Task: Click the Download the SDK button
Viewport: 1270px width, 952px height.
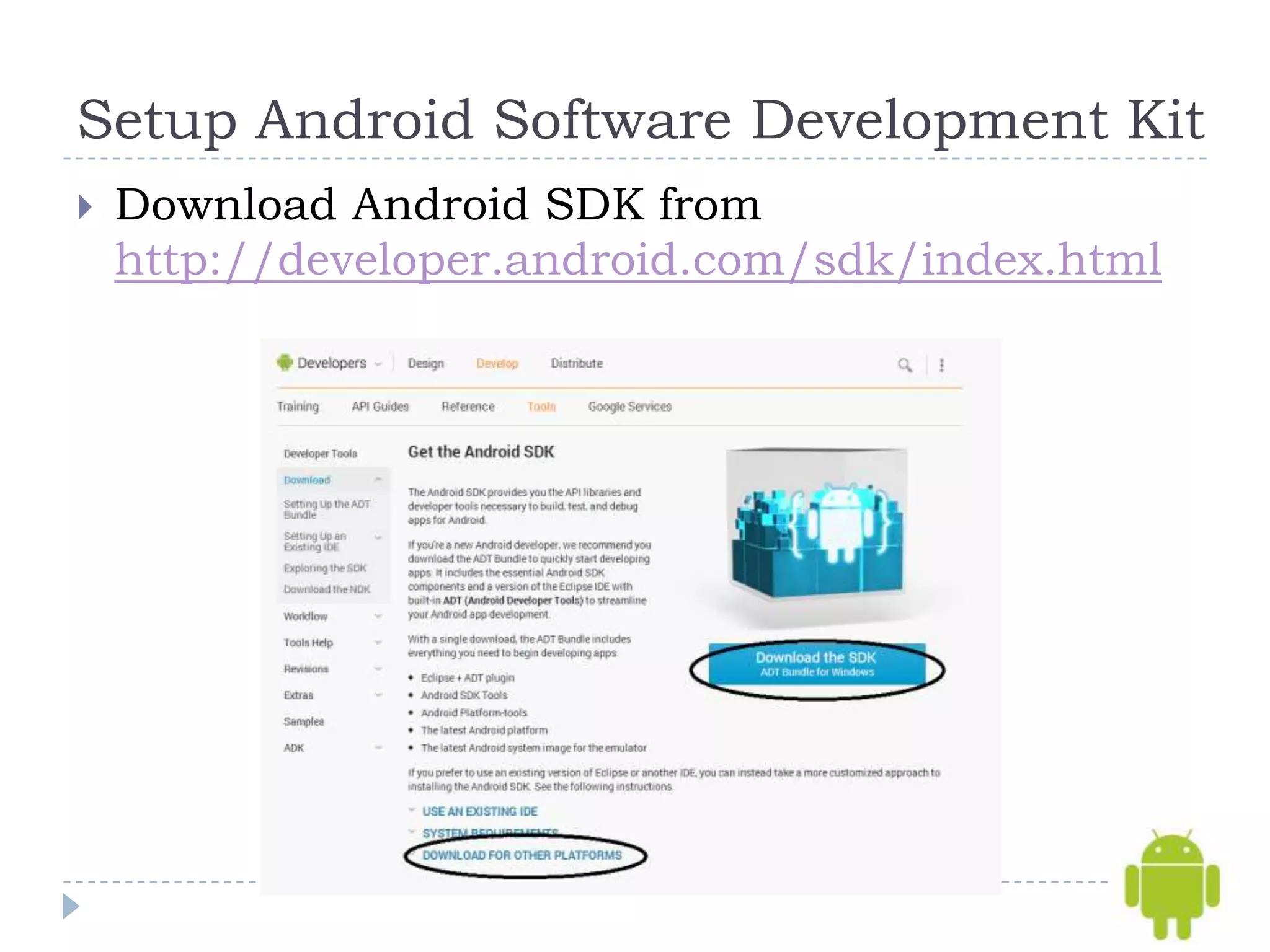Action: tap(817, 664)
